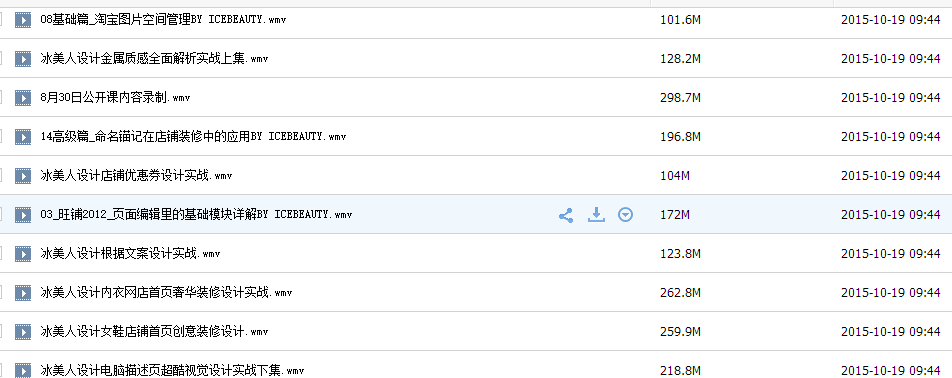This screenshot has height=378, width=952.
Task: Select the 259.9M 冰美人设计女鞋店铺 file row
Action: coord(476,332)
